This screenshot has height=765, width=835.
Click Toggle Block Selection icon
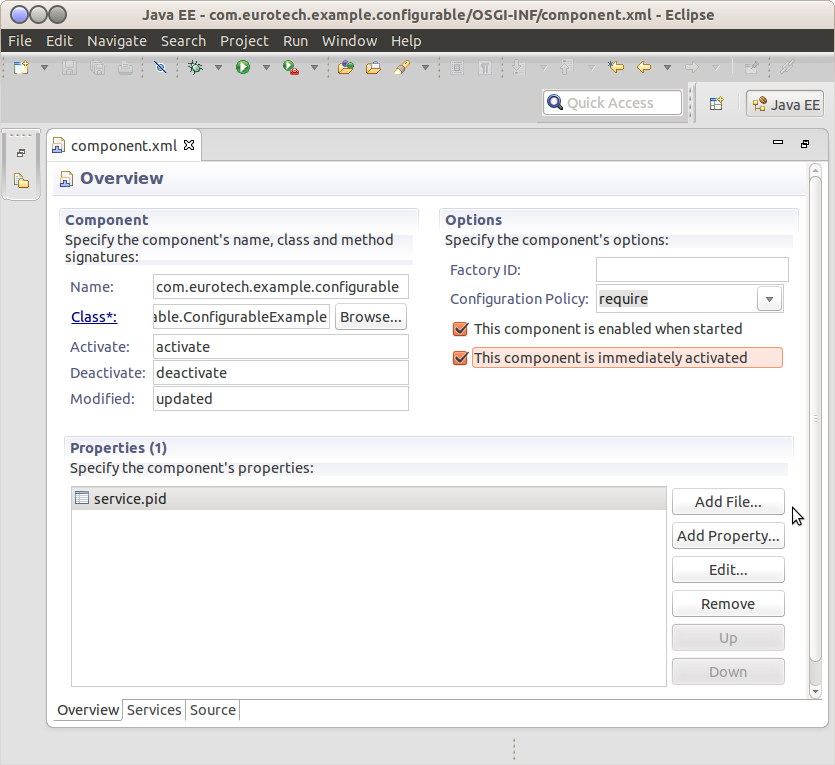[457, 68]
